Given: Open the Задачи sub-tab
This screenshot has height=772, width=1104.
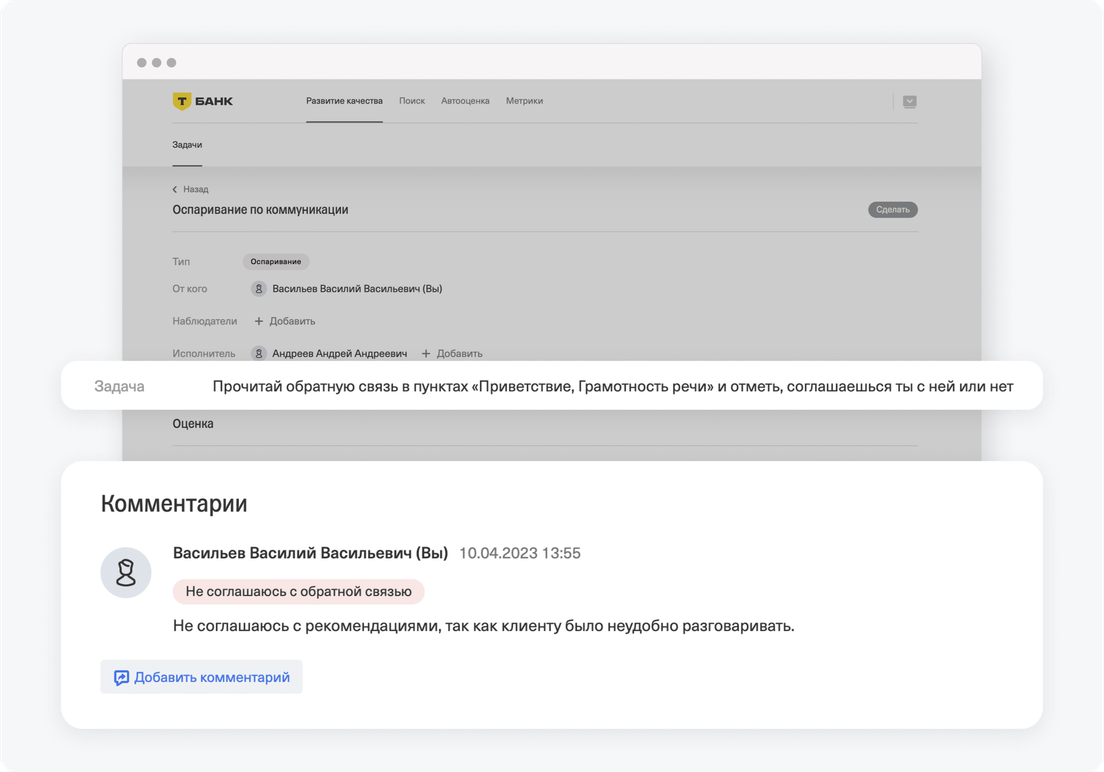Looking at the screenshot, I should click(x=187, y=145).
